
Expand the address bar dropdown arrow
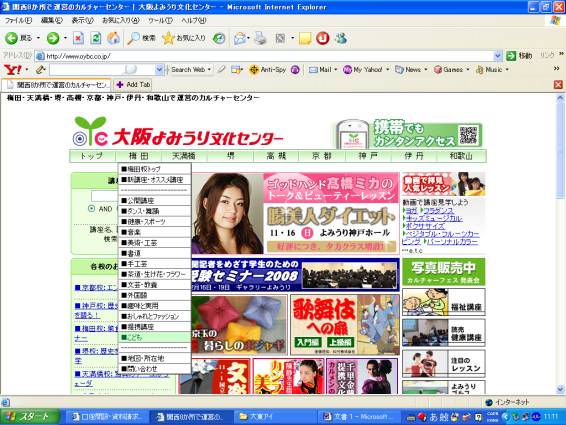(498, 56)
